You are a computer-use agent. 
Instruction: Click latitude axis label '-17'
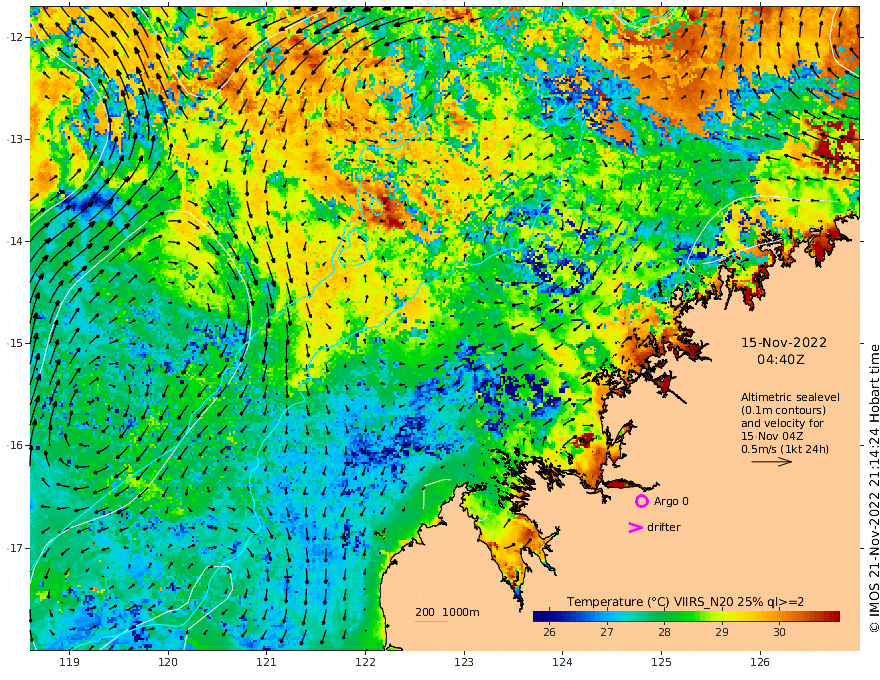click(x=15, y=548)
